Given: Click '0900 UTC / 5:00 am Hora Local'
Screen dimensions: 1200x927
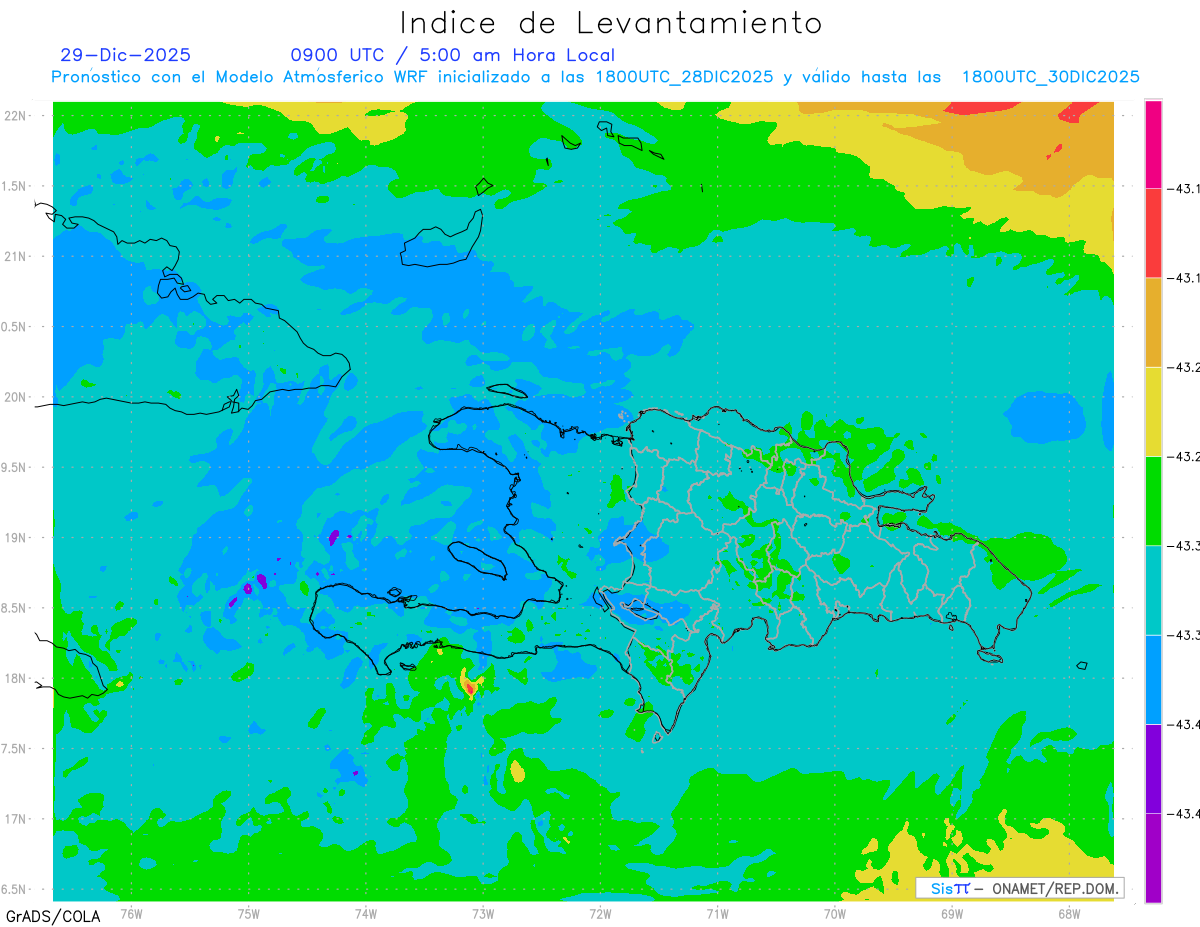Looking at the screenshot, I should point(453,55).
